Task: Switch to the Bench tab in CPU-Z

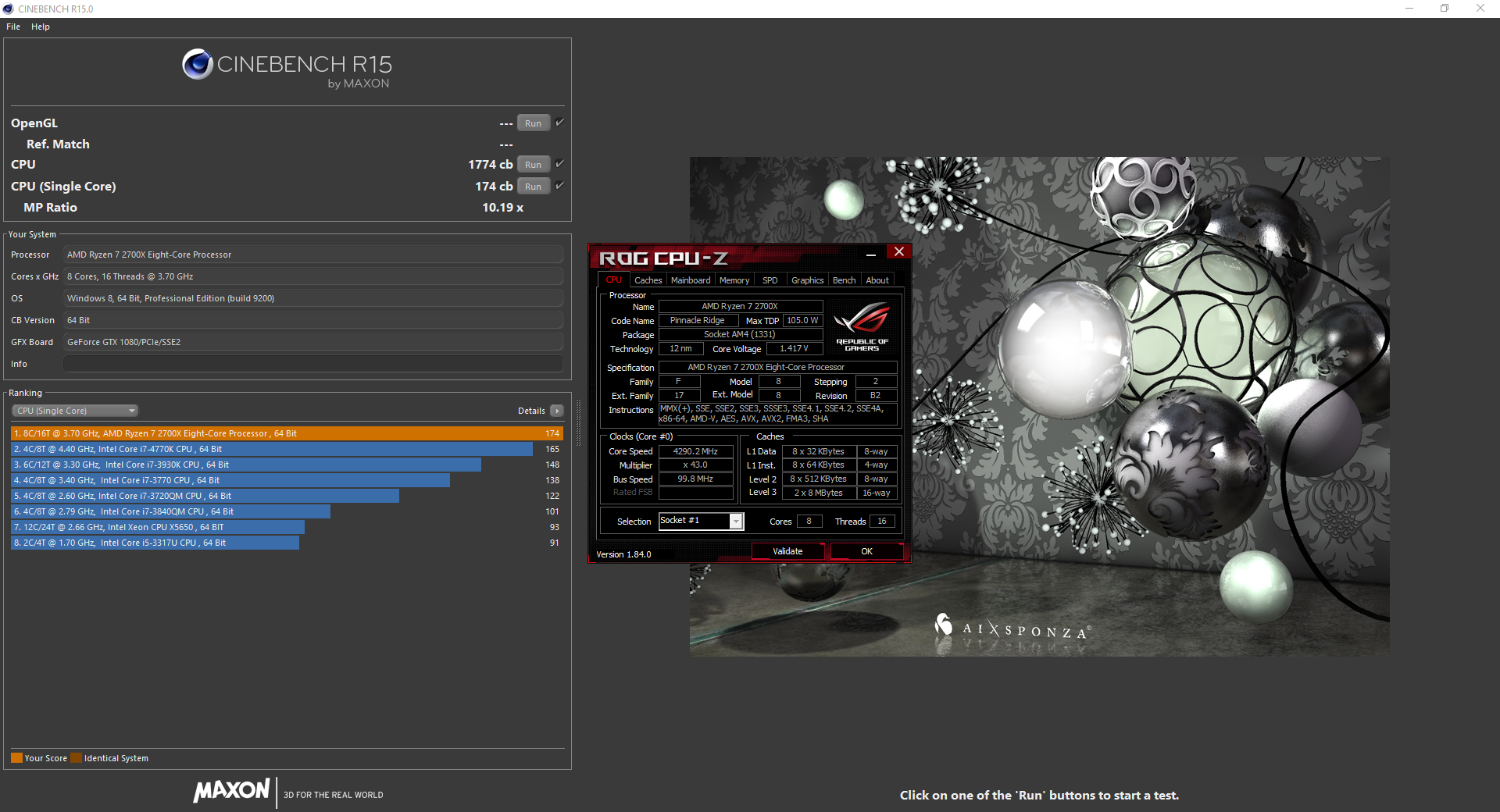Action: tap(844, 280)
